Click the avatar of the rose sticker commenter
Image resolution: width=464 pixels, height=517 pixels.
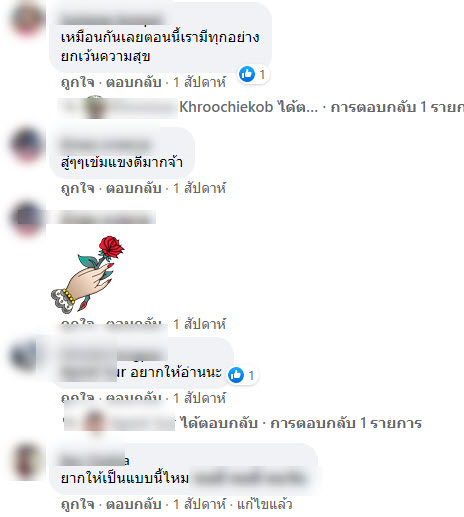[27, 218]
